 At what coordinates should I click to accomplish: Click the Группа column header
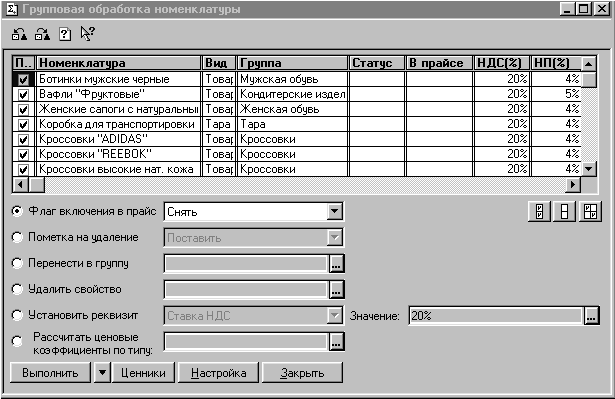point(293,63)
